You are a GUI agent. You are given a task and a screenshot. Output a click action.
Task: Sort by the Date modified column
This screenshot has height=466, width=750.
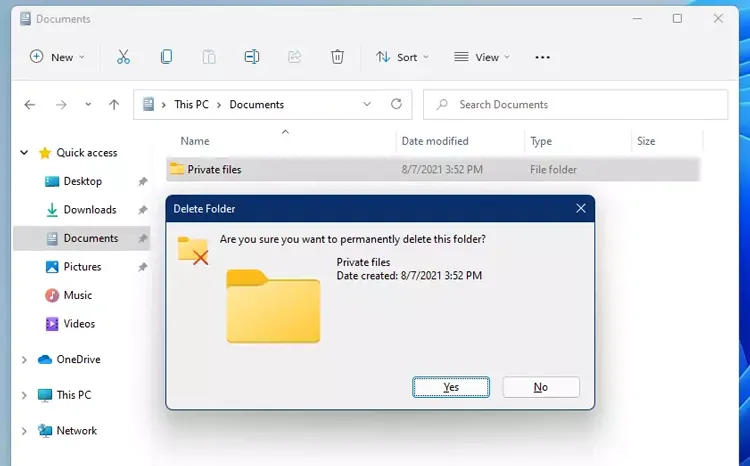click(435, 141)
